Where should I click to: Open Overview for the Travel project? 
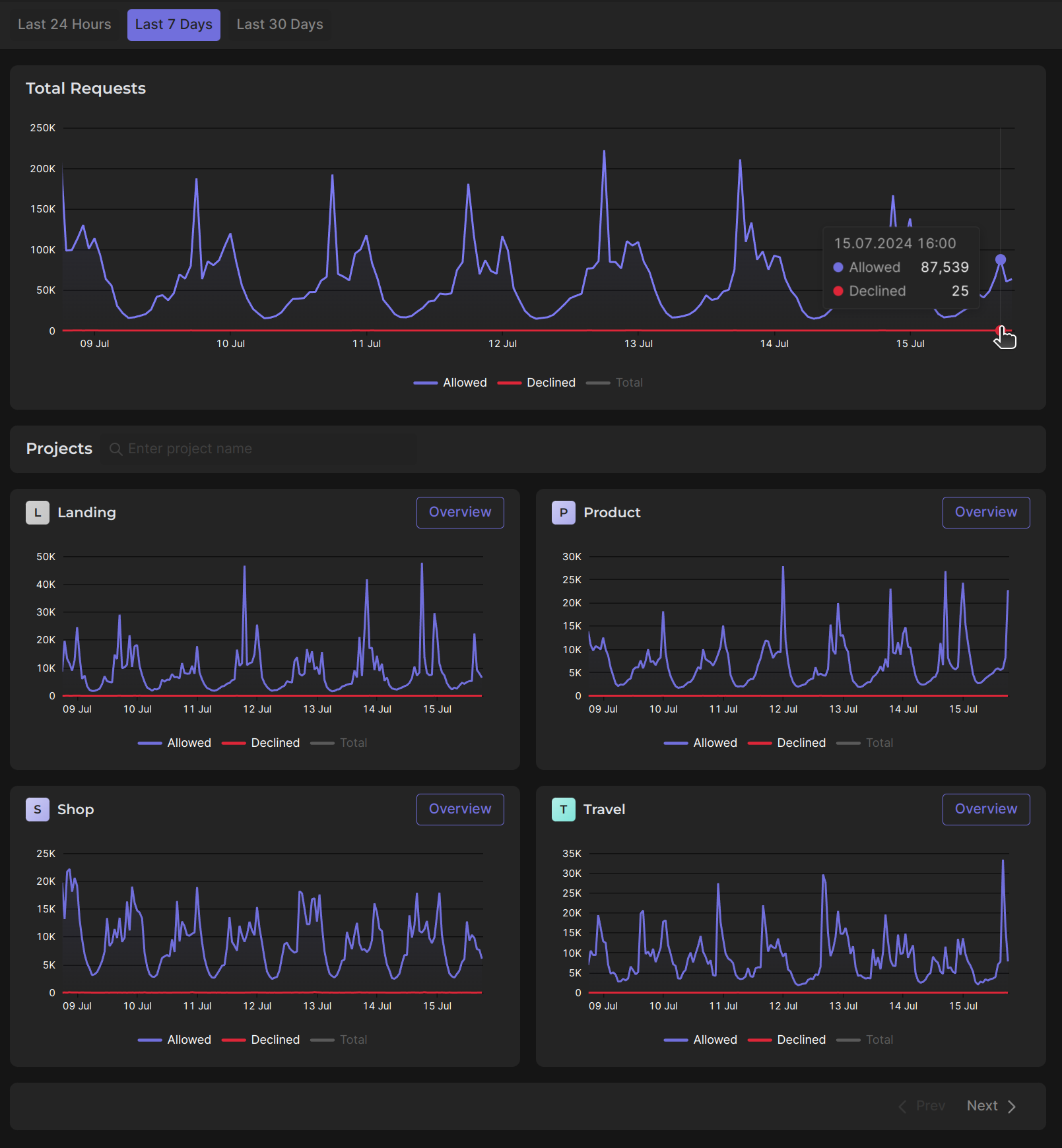click(x=985, y=810)
